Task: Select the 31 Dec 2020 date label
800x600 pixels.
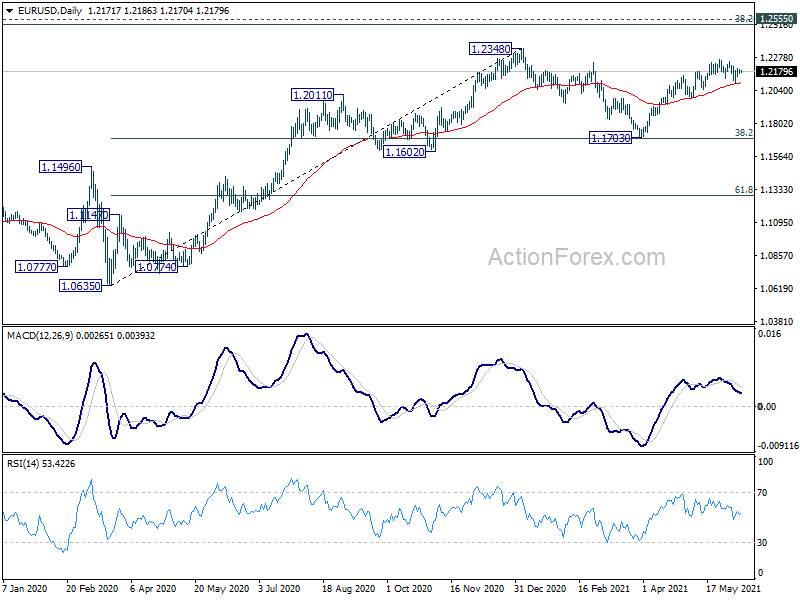Action: [x=540, y=589]
